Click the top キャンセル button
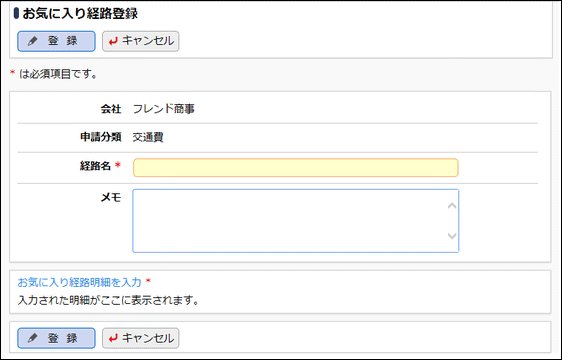 (140, 41)
